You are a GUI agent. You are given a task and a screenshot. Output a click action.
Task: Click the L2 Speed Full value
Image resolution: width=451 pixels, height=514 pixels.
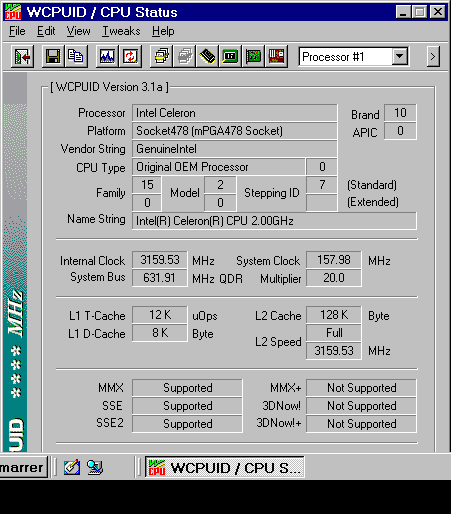click(334, 333)
